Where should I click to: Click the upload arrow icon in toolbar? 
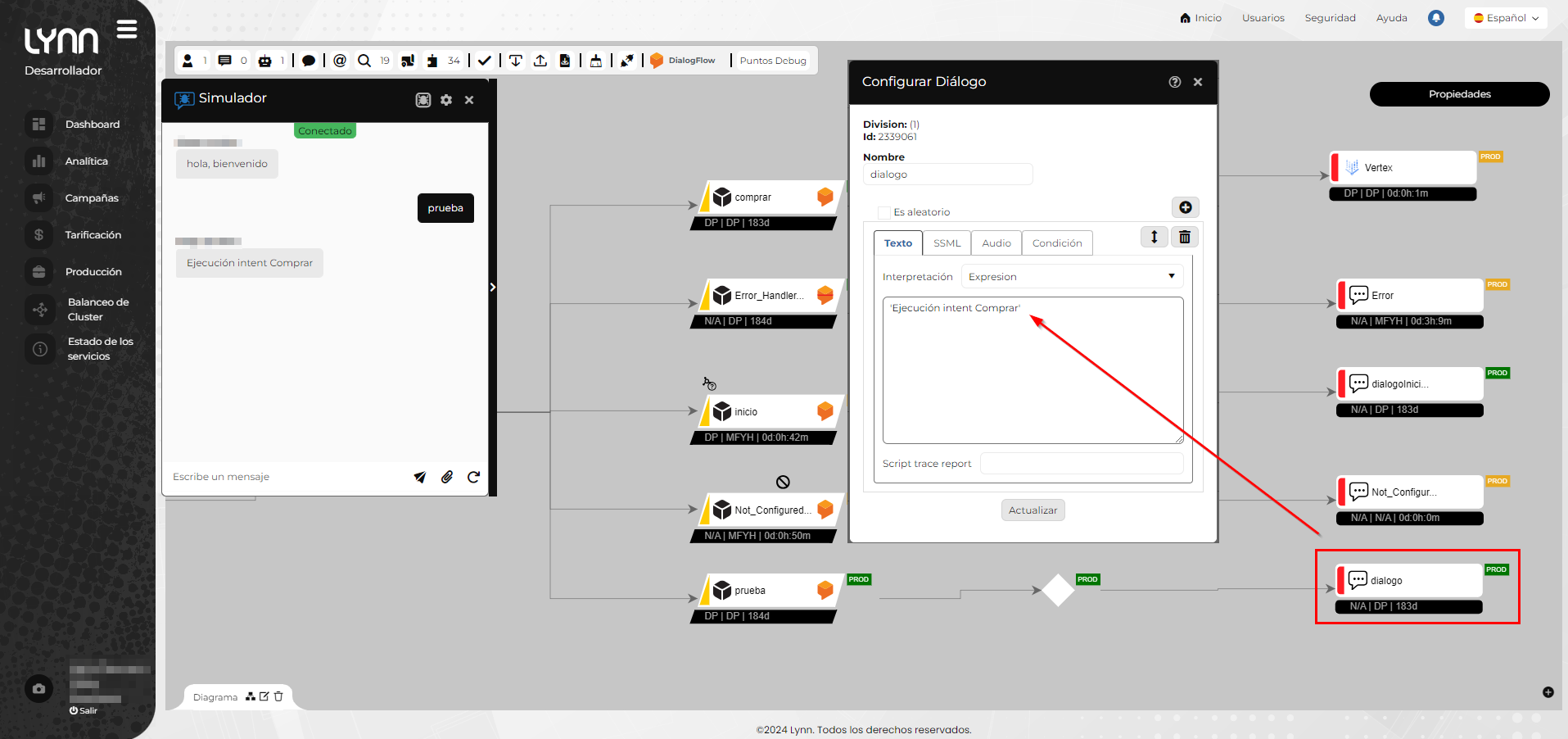tap(540, 61)
